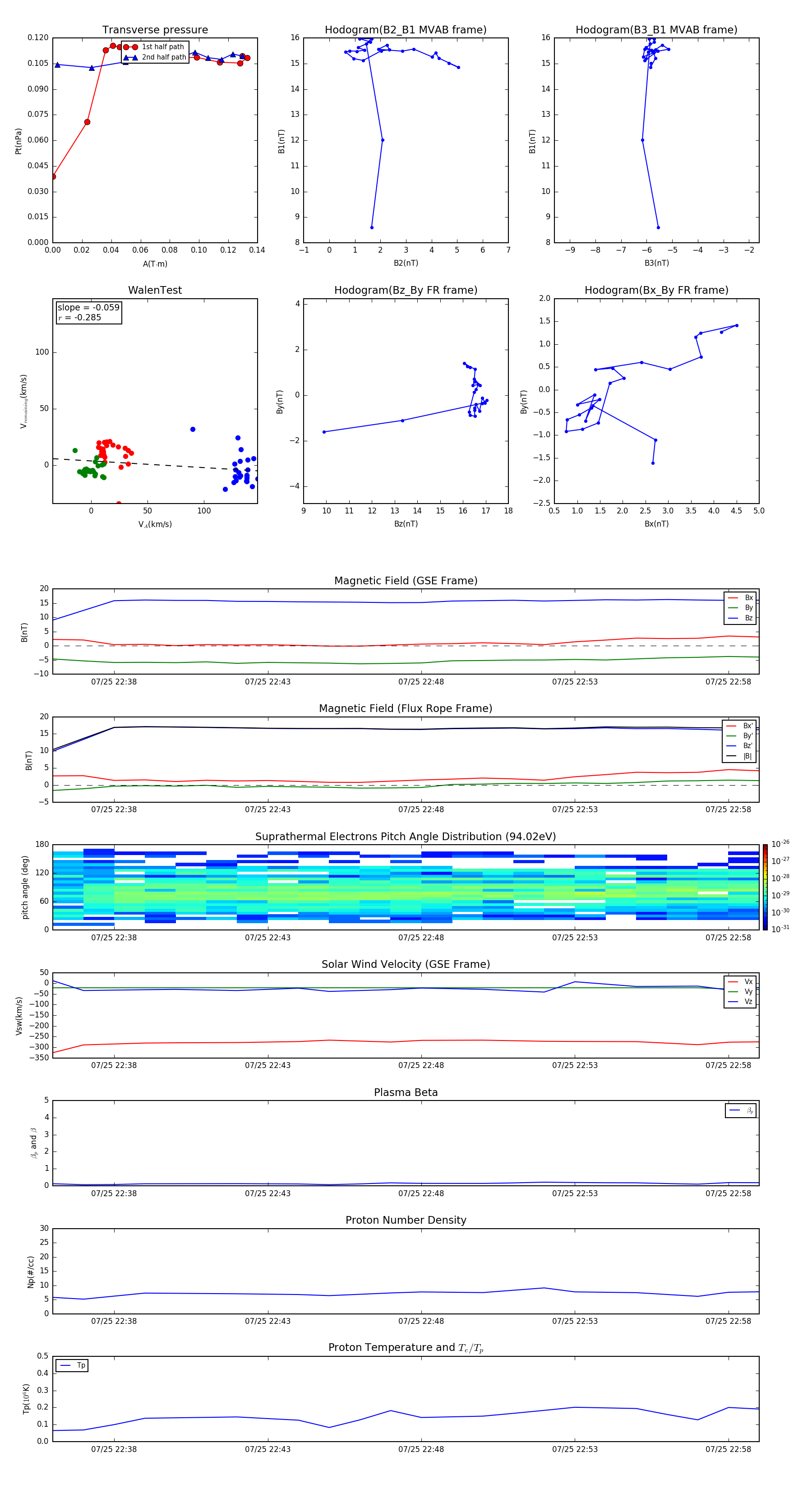Click the "slope = -0.059" annotation
This screenshot has width=812, height=1489.
[88, 308]
